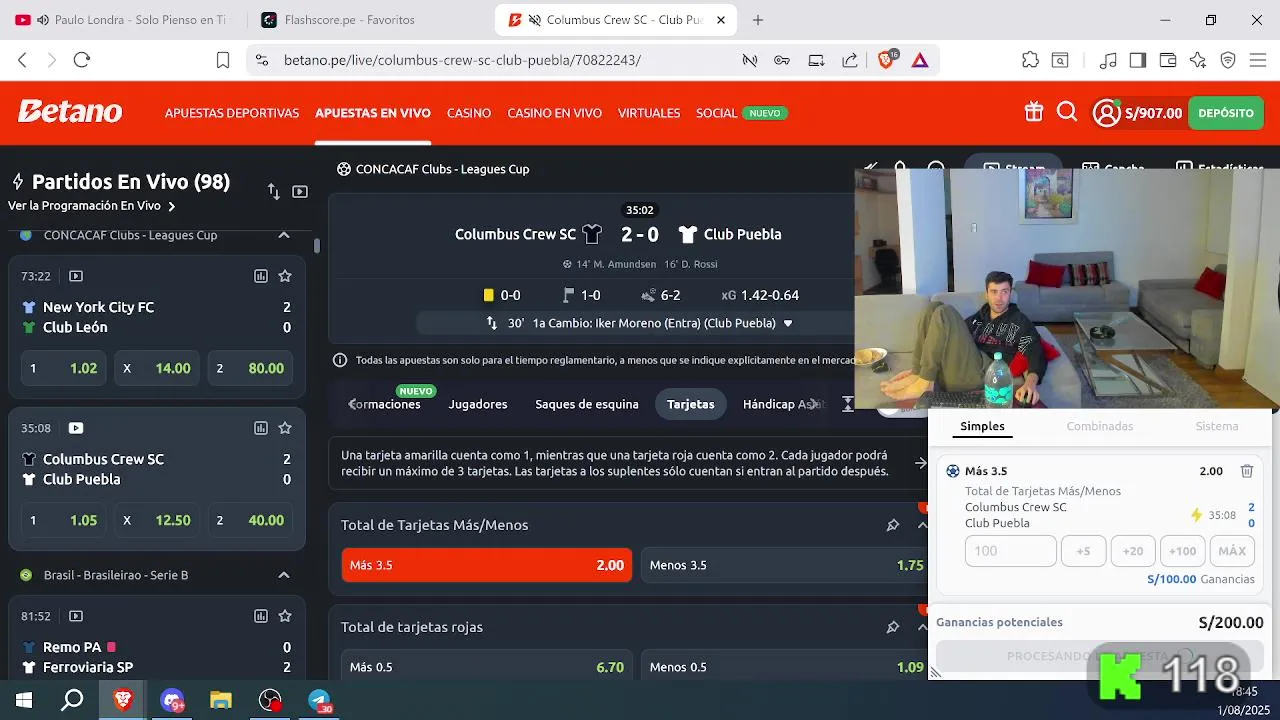Favorite the Columbus Crew SC match star
Image resolution: width=1280 pixels, height=720 pixels.
pos(285,428)
